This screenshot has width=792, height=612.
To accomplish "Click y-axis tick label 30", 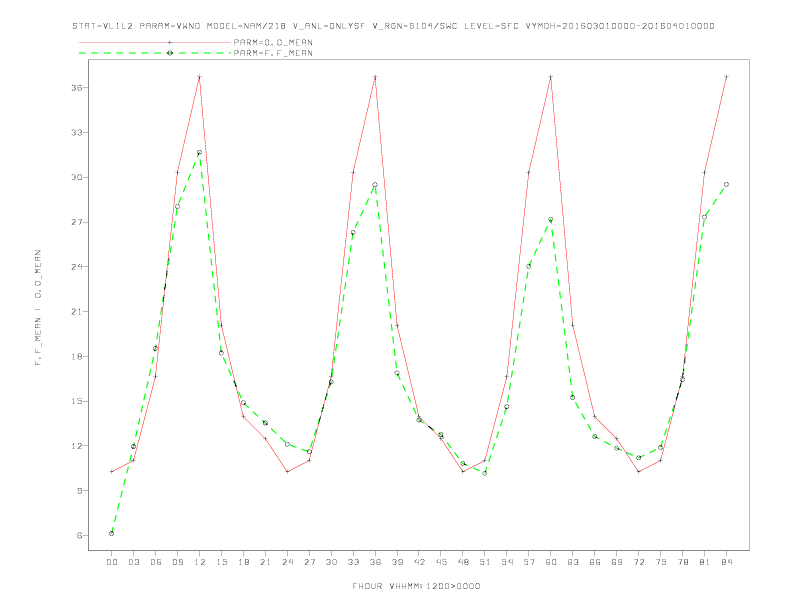I will pos(77,177).
